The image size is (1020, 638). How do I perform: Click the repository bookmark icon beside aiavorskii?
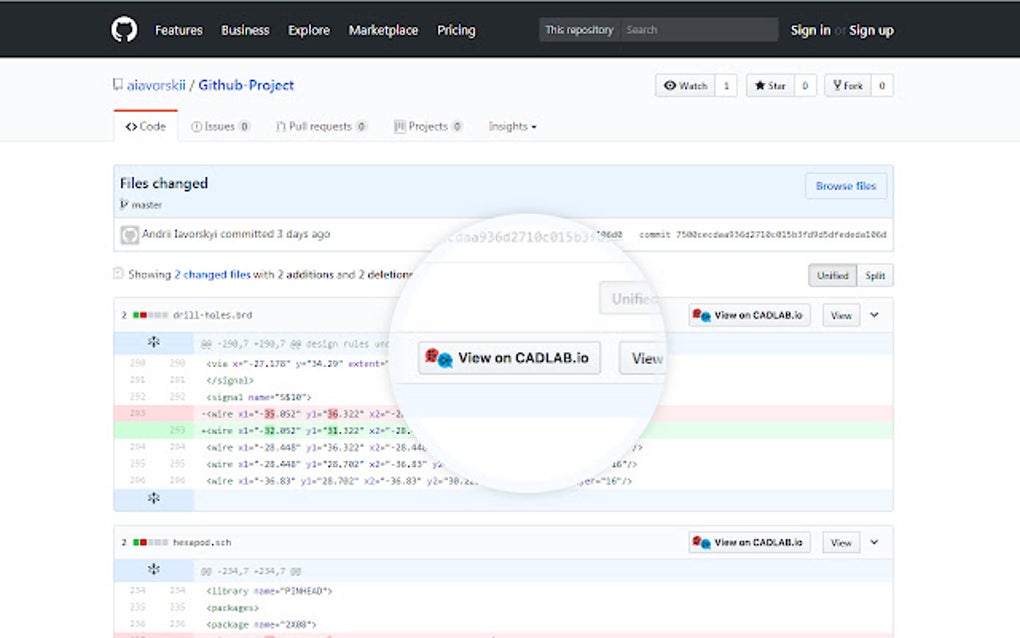[117, 84]
